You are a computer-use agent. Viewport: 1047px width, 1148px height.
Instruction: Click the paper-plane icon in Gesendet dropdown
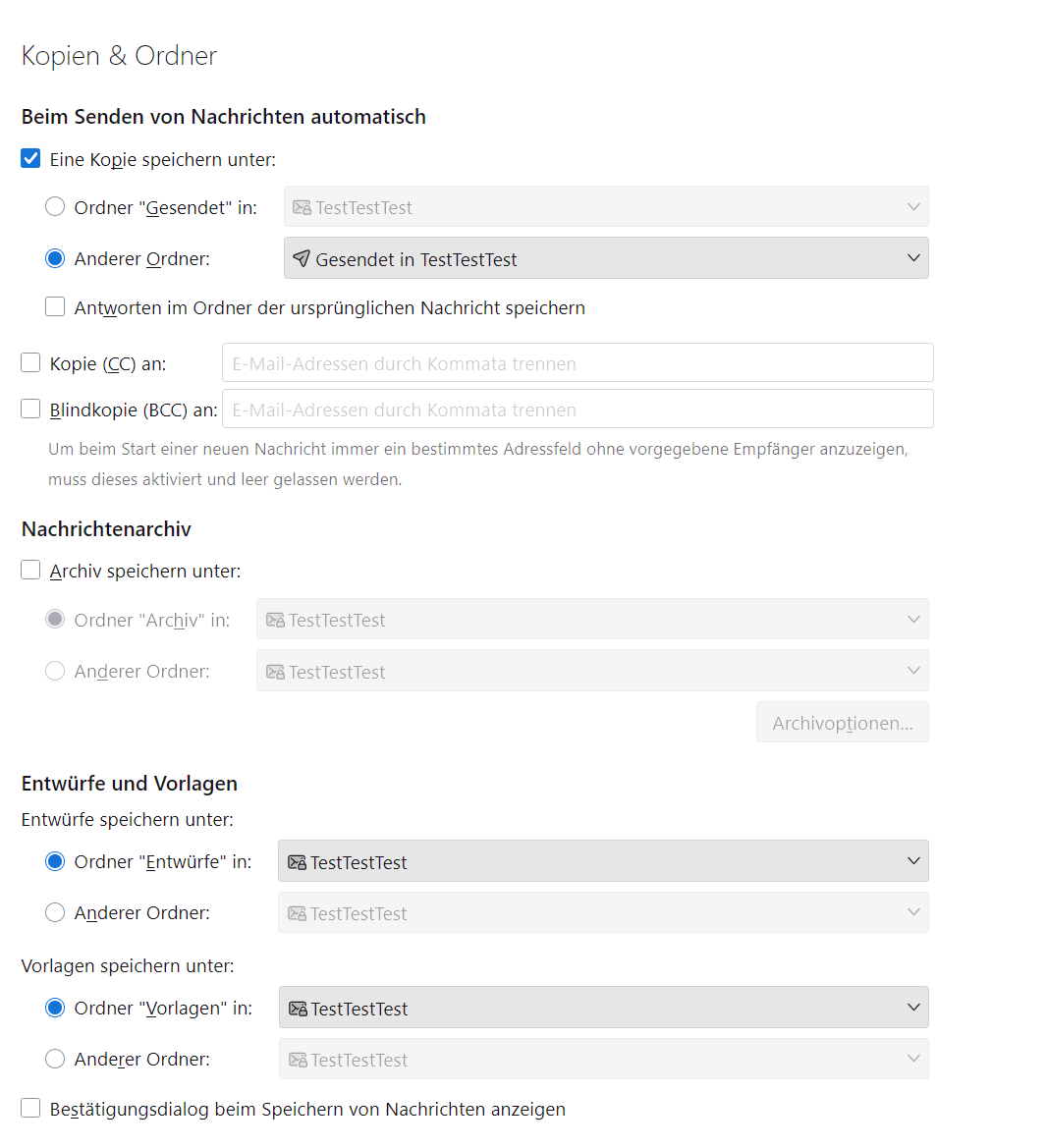tap(302, 258)
